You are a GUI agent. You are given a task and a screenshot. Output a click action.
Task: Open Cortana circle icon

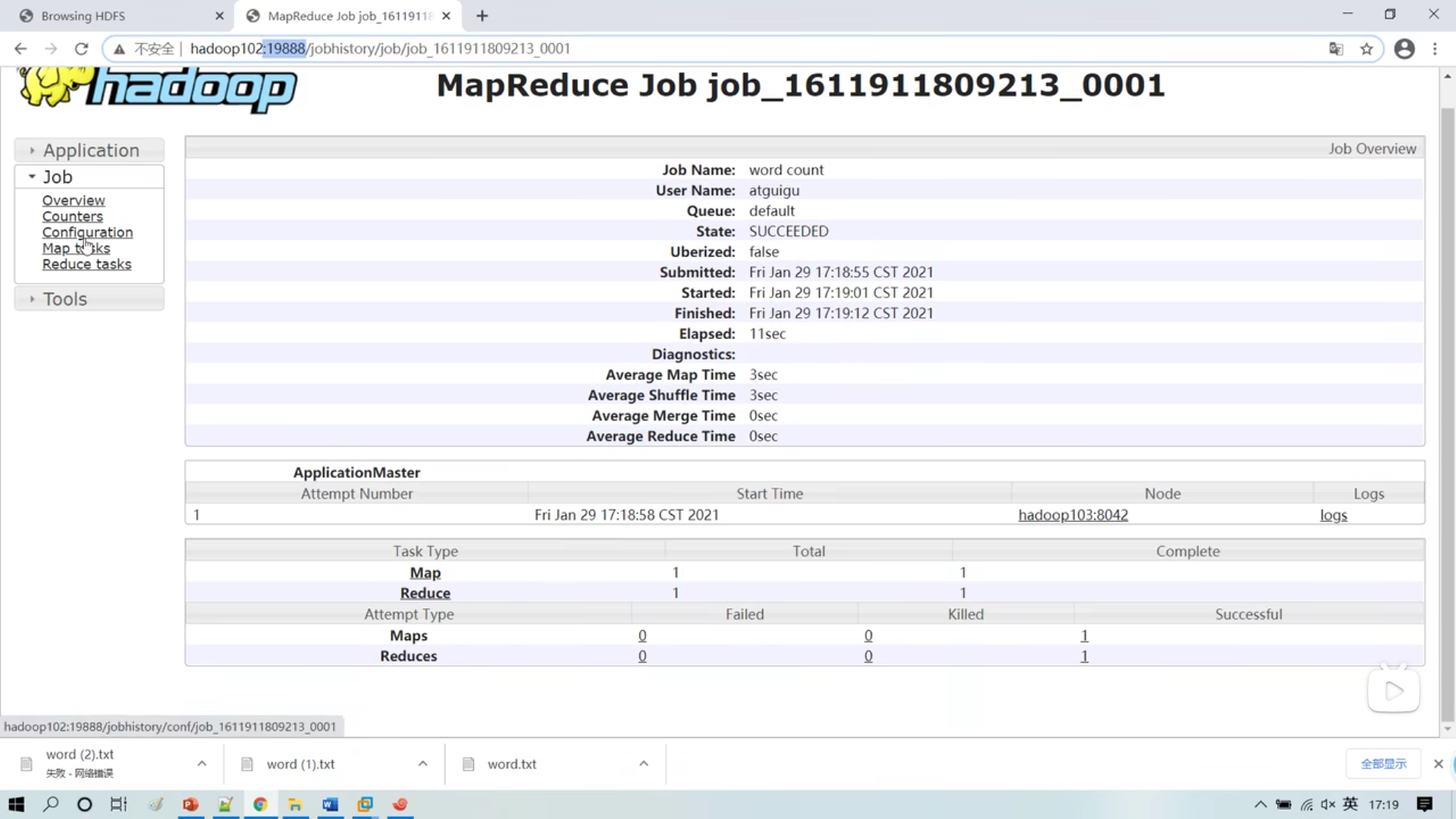coord(85,805)
